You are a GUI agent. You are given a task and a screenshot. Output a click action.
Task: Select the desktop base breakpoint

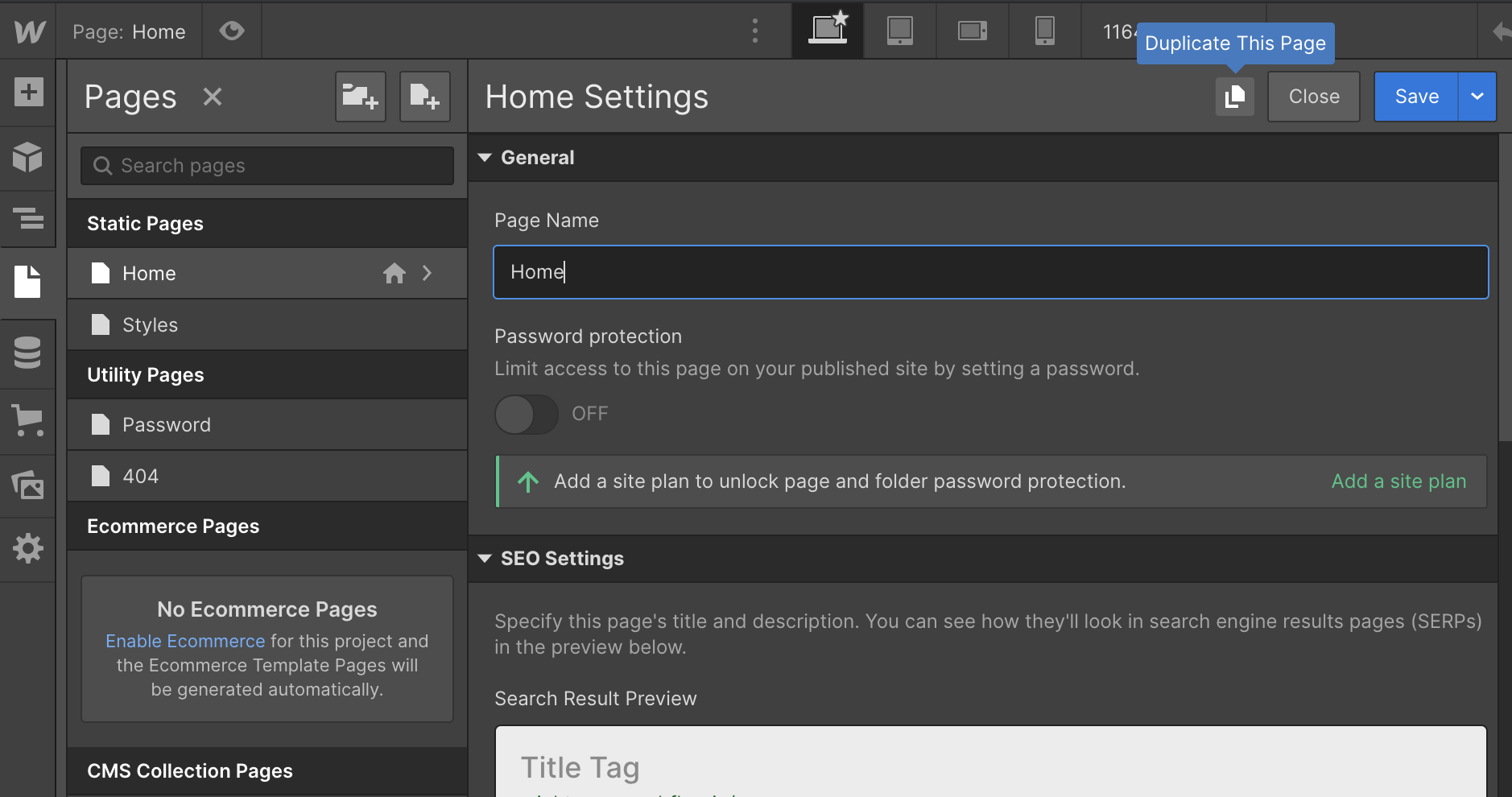pos(828,31)
